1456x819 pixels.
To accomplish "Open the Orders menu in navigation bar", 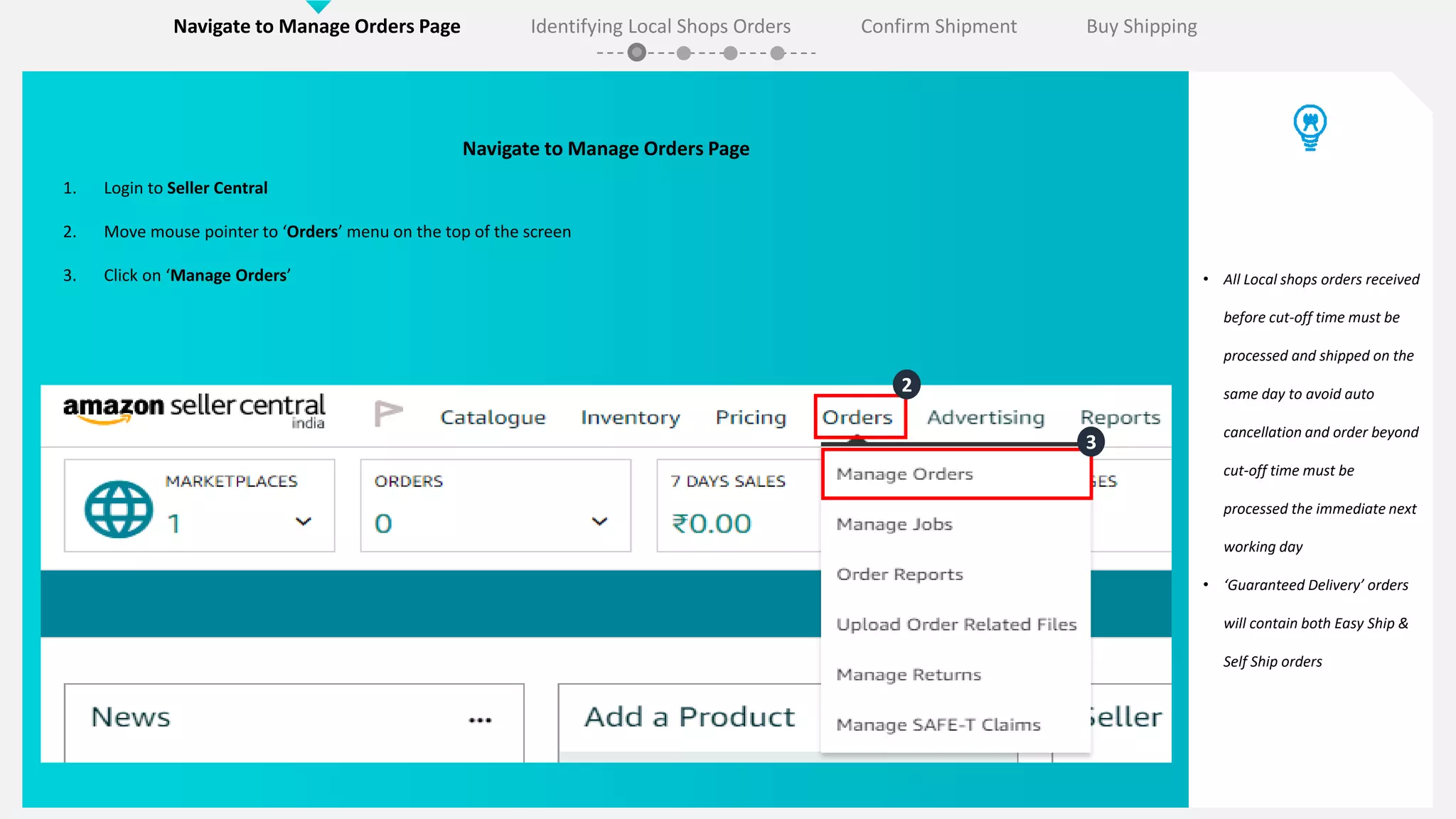I will (858, 417).
